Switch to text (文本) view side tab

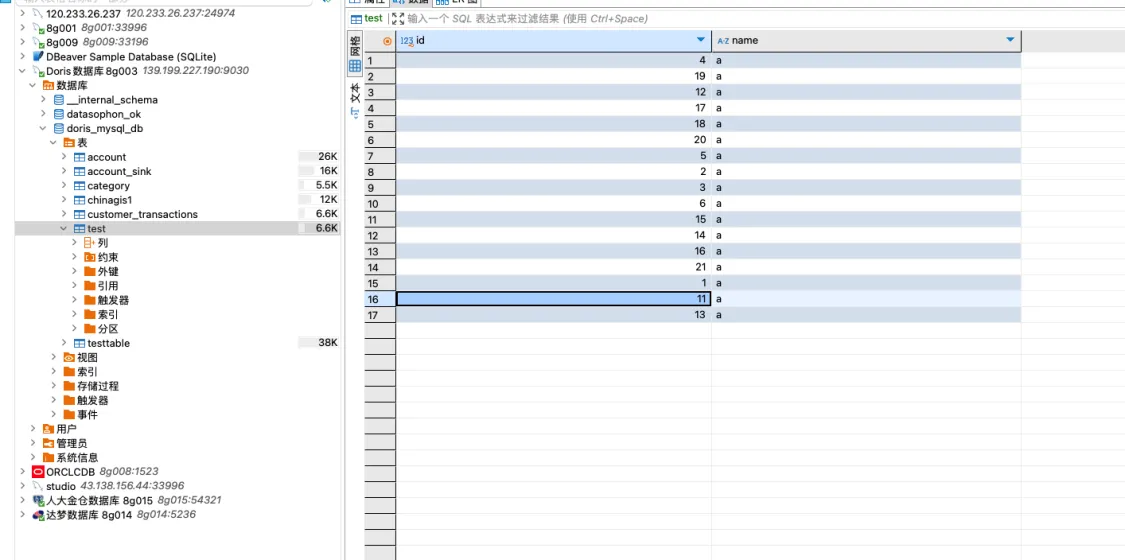click(x=354, y=100)
